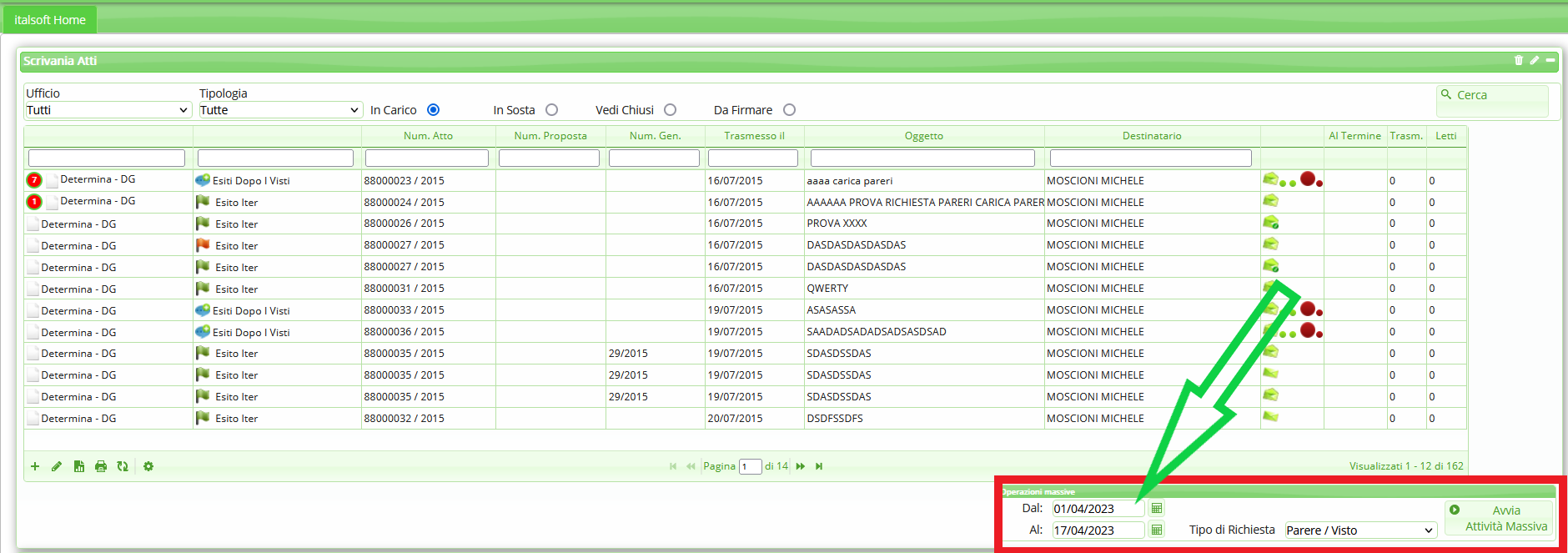Click the print icon in grid footer

101,466
